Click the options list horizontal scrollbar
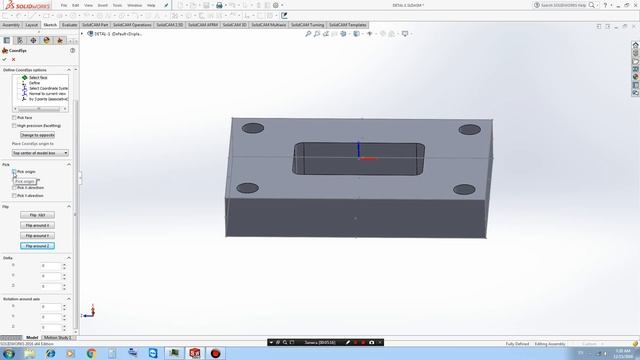 (40, 109)
